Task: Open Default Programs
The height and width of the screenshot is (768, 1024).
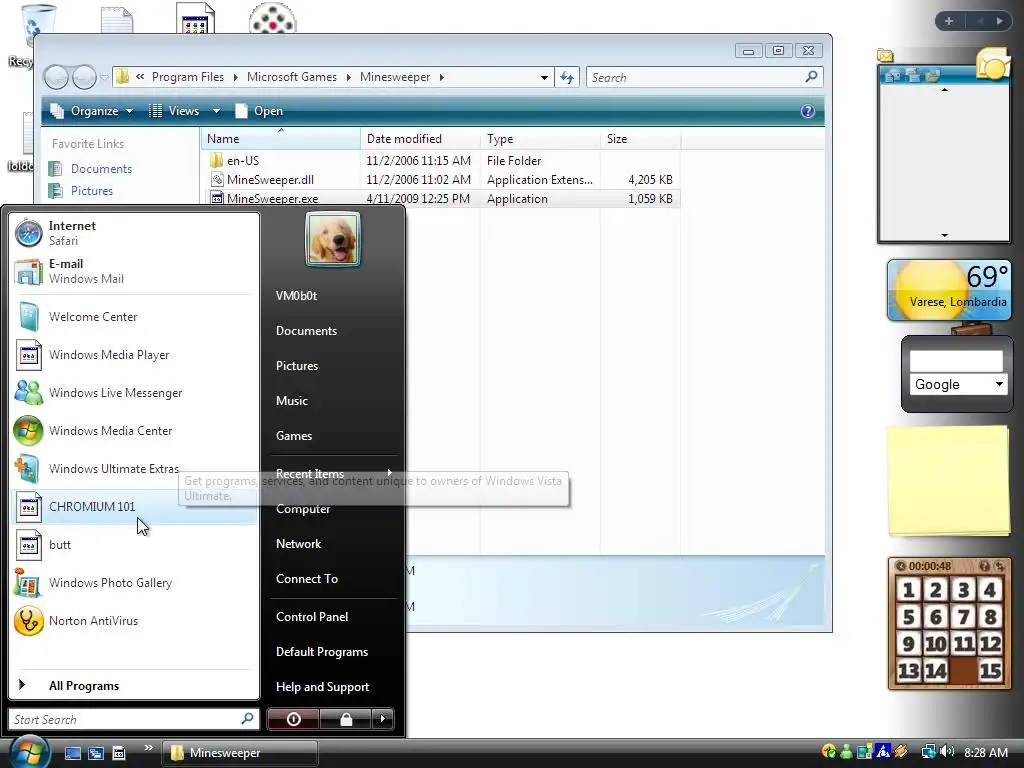Action: (334, 652)
